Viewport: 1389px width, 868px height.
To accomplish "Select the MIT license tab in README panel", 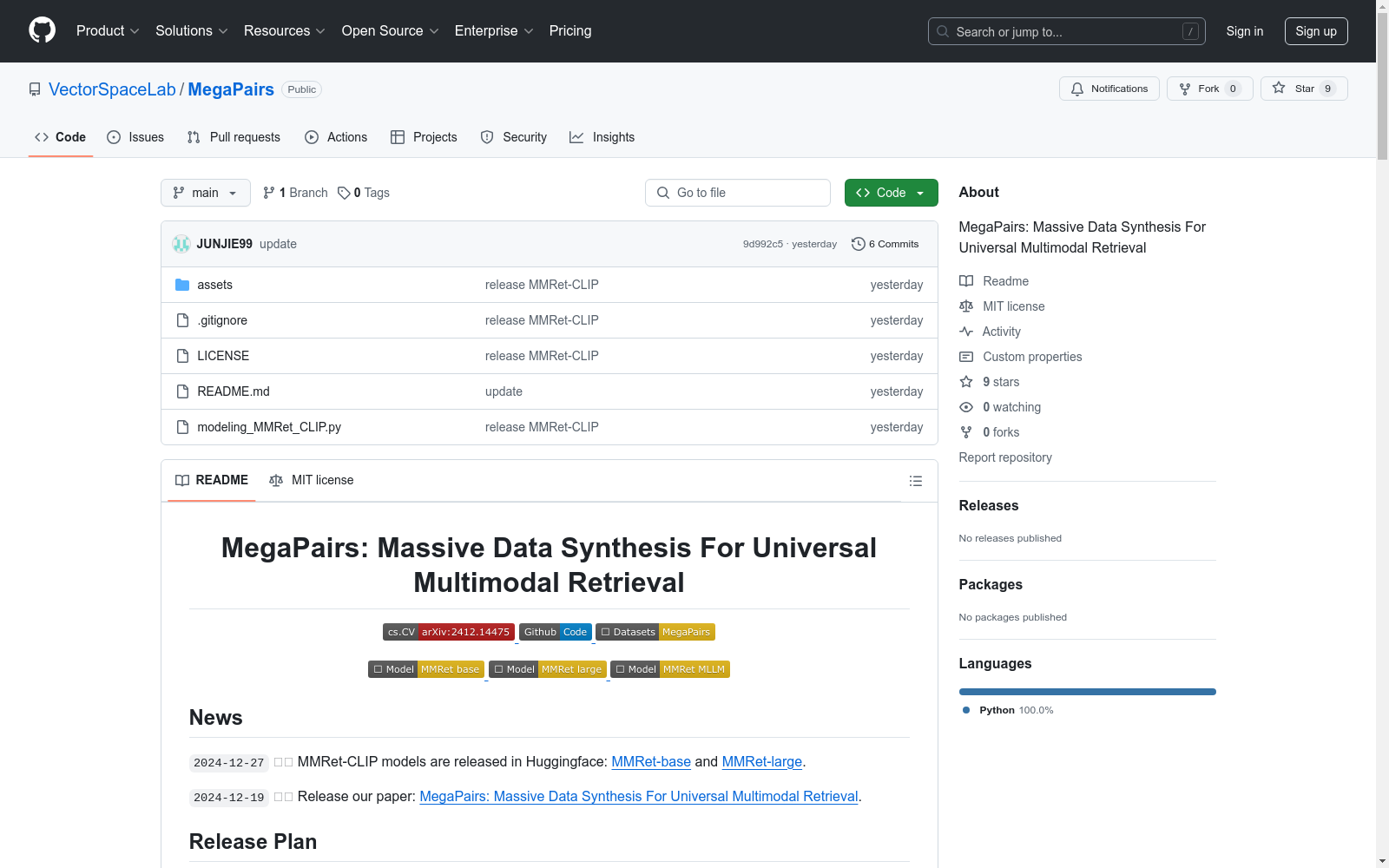I will (312, 480).
